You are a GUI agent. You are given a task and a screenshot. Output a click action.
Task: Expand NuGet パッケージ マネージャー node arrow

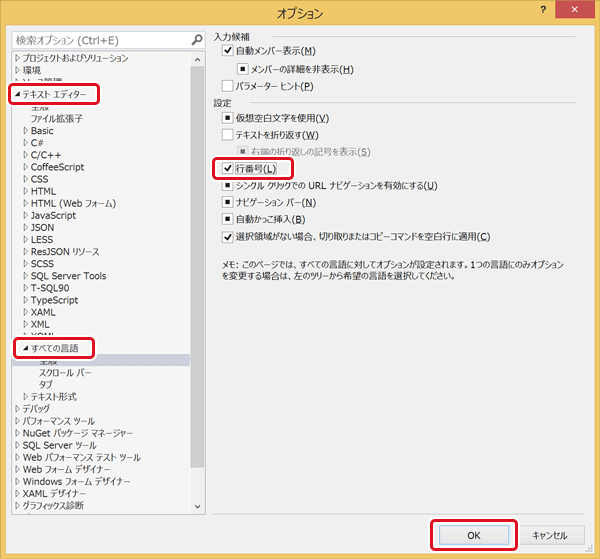pyautogui.click(x=17, y=433)
